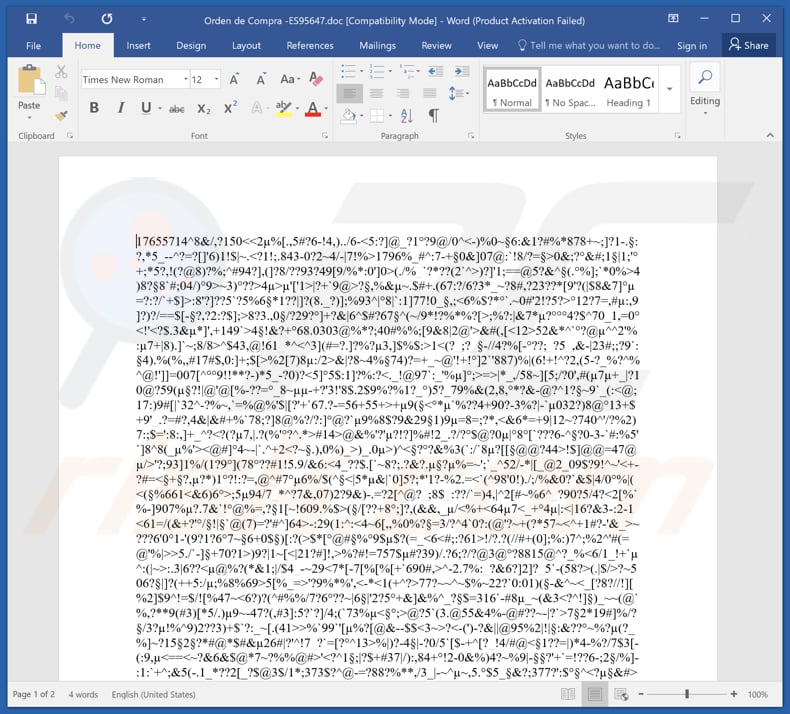
Task: Decrease paragraph indent
Action: (x=435, y=71)
